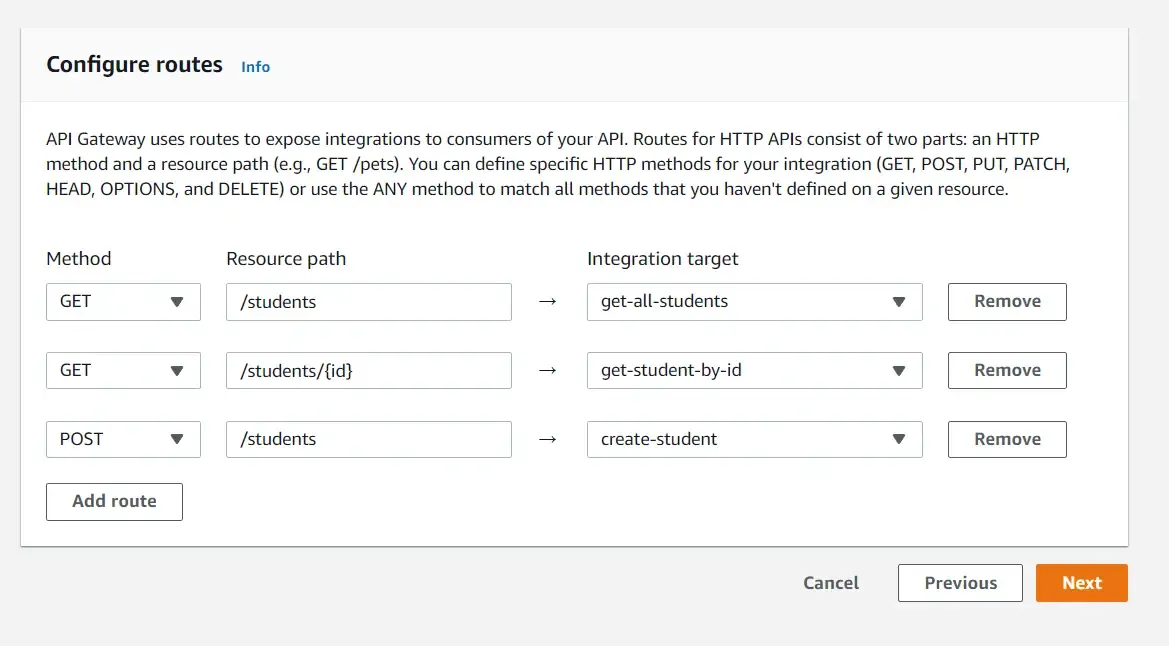Go back using the Previous button

[x=959, y=582]
